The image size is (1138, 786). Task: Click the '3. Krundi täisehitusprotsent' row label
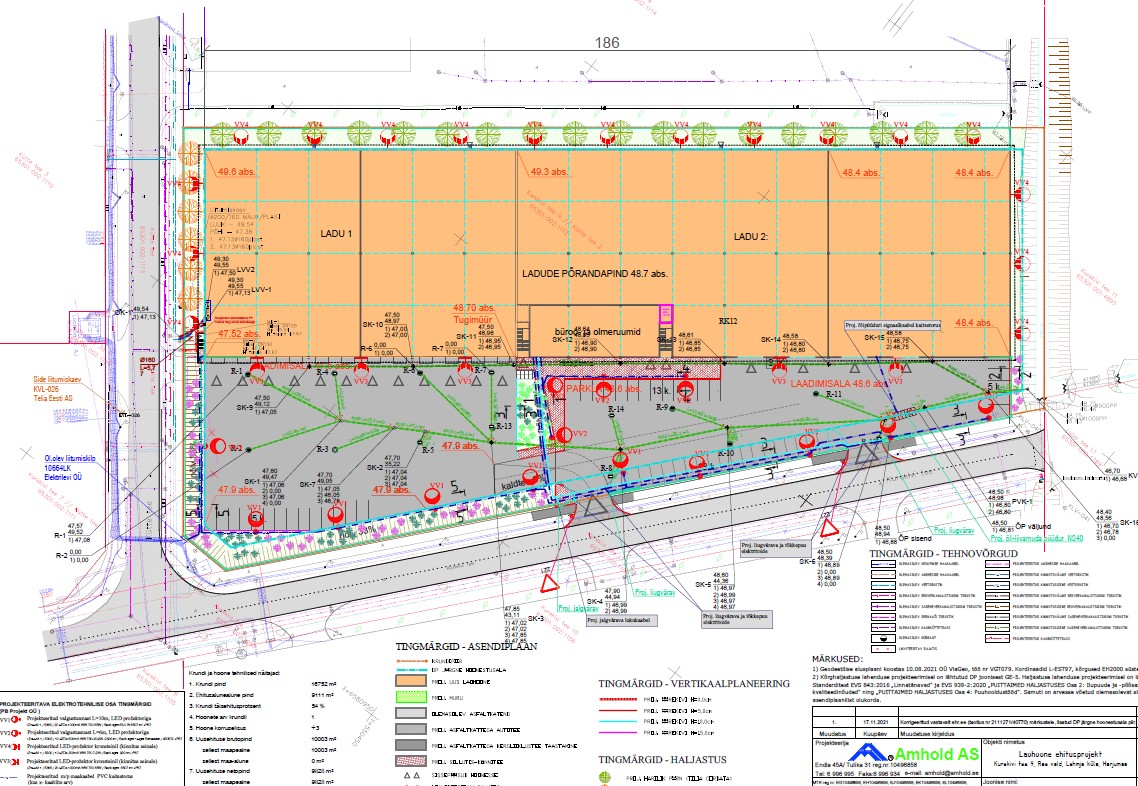pos(225,705)
